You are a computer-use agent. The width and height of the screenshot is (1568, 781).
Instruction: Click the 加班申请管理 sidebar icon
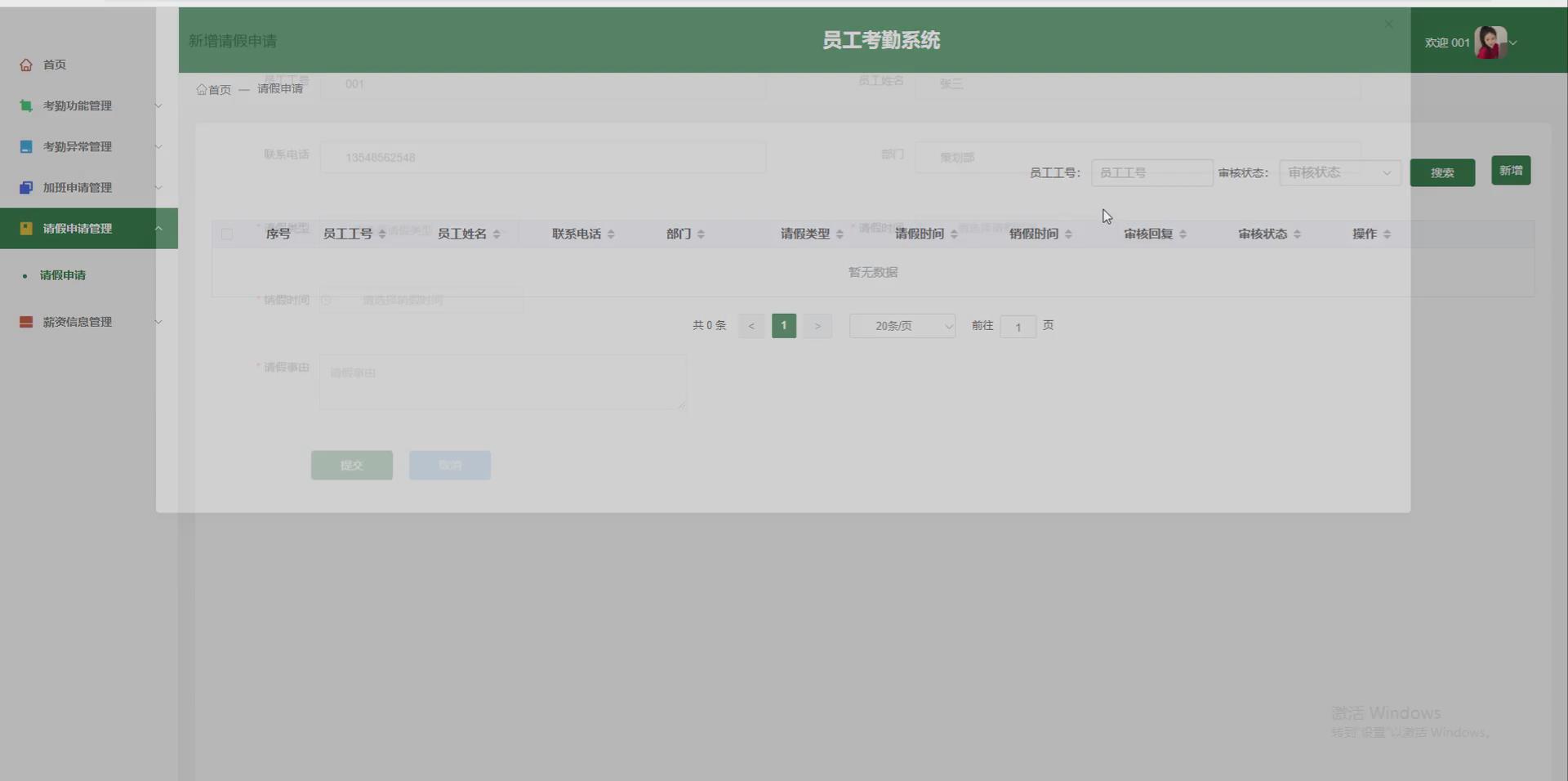click(26, 187)
